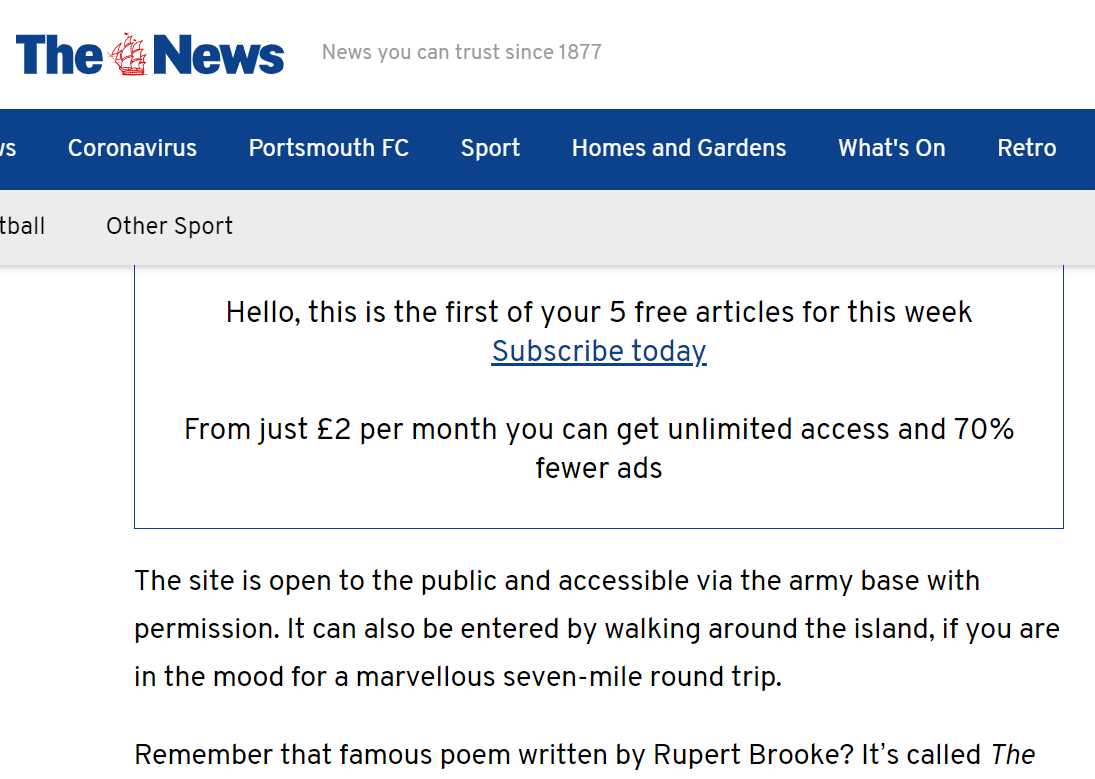Click the word "News" in the masthead logo
Viewport: 1095px width, 779px height.
tap(219, 55)
